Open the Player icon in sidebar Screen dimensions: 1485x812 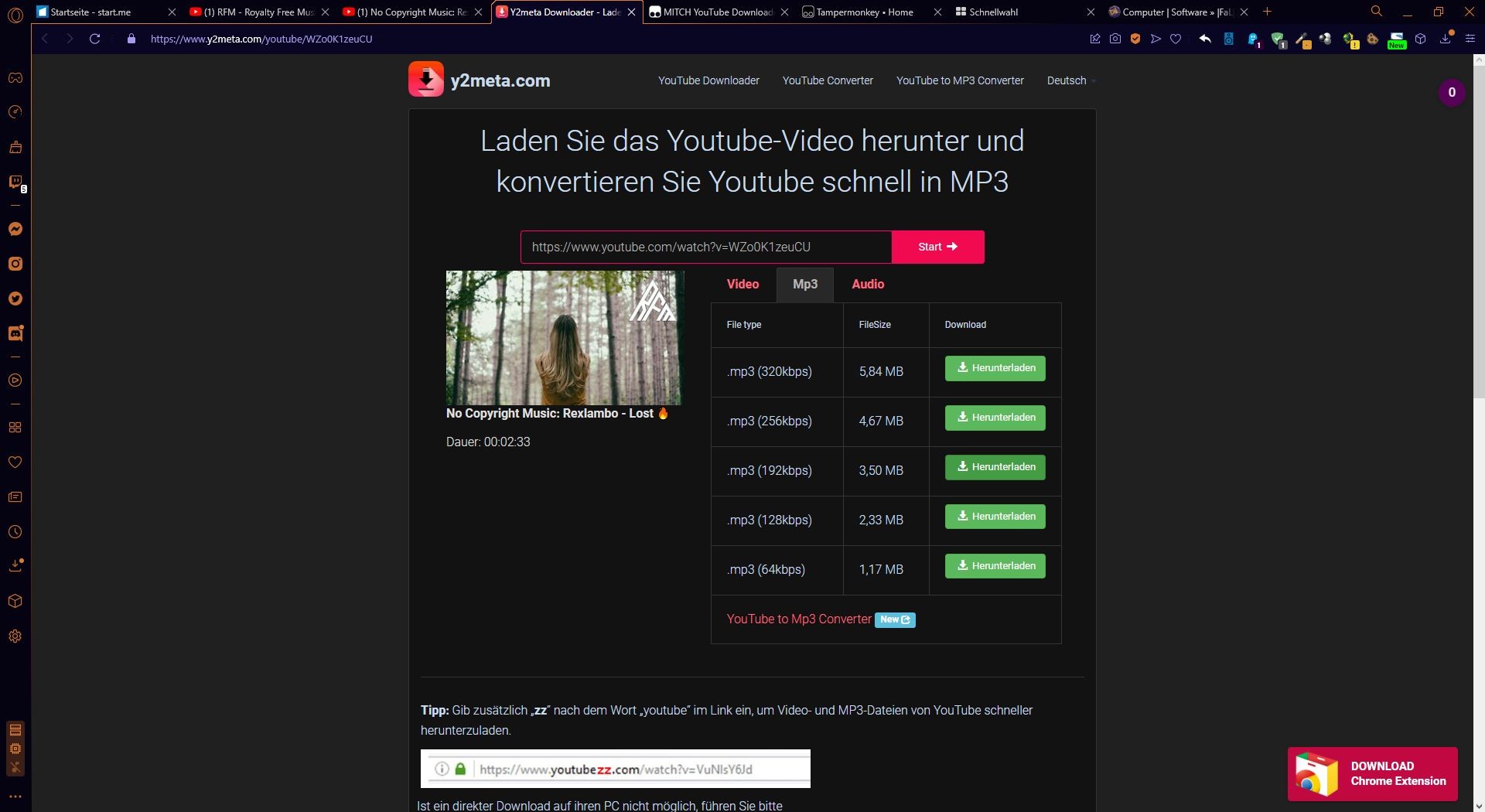(x=15, y=380)
